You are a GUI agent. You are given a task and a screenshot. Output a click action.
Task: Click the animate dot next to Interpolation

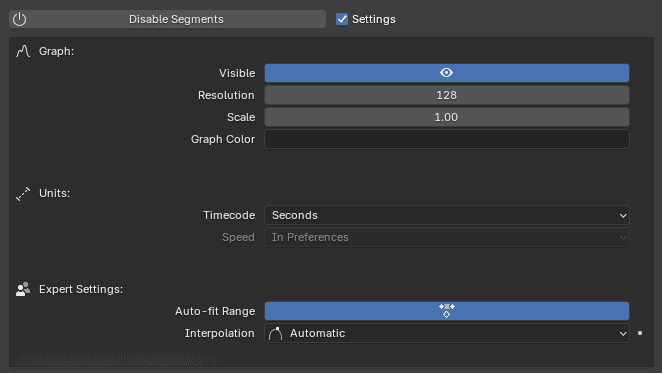(x=640, y=333)
